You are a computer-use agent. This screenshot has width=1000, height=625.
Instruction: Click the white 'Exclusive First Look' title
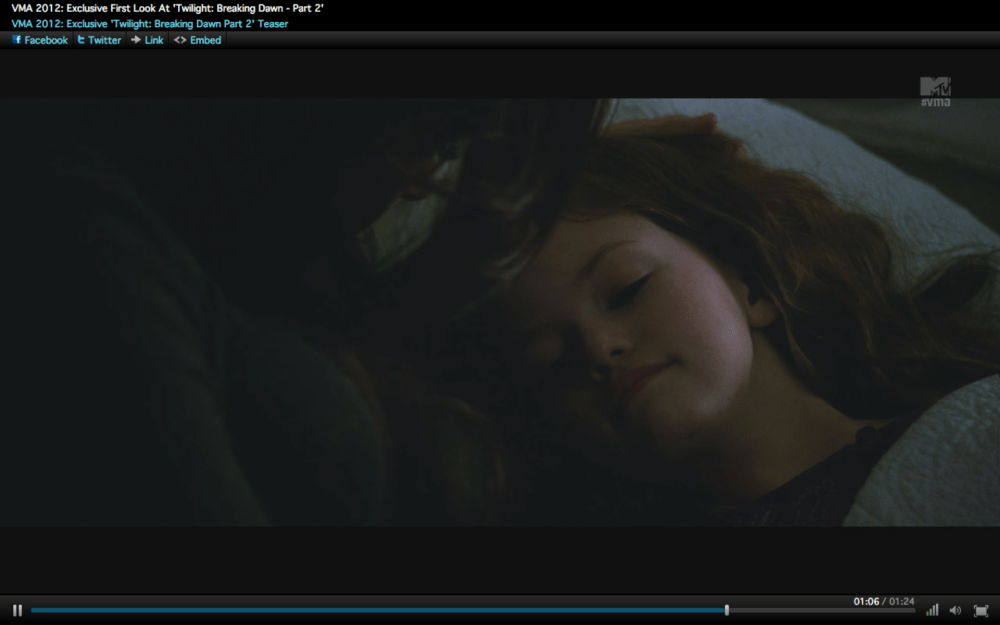click(x=167, y=8)
